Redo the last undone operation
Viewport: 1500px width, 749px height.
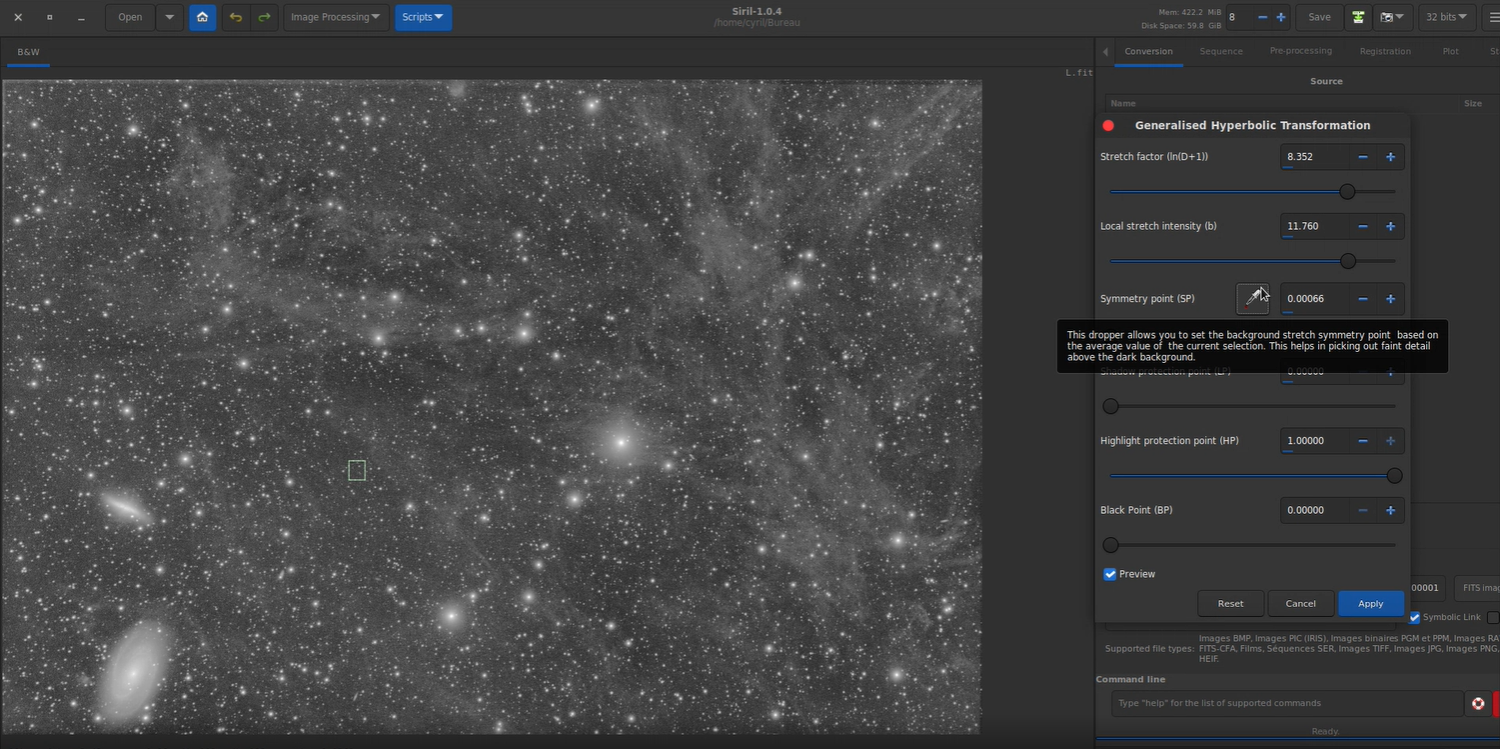point(264,17)
